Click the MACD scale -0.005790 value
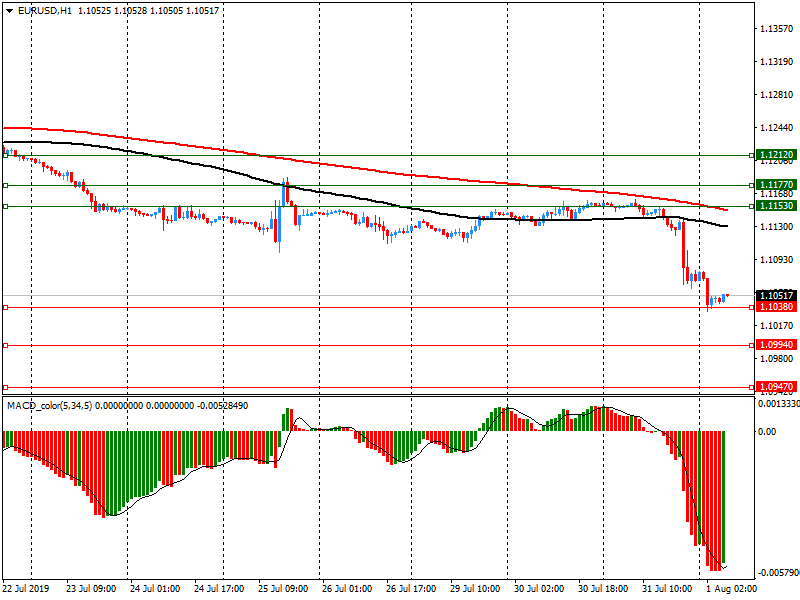 [779, 572]
